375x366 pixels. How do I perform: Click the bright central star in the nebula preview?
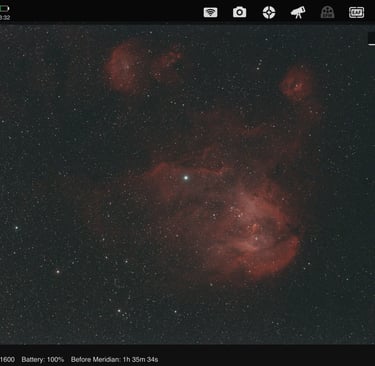pyautogui.click(x=186, y=178)
